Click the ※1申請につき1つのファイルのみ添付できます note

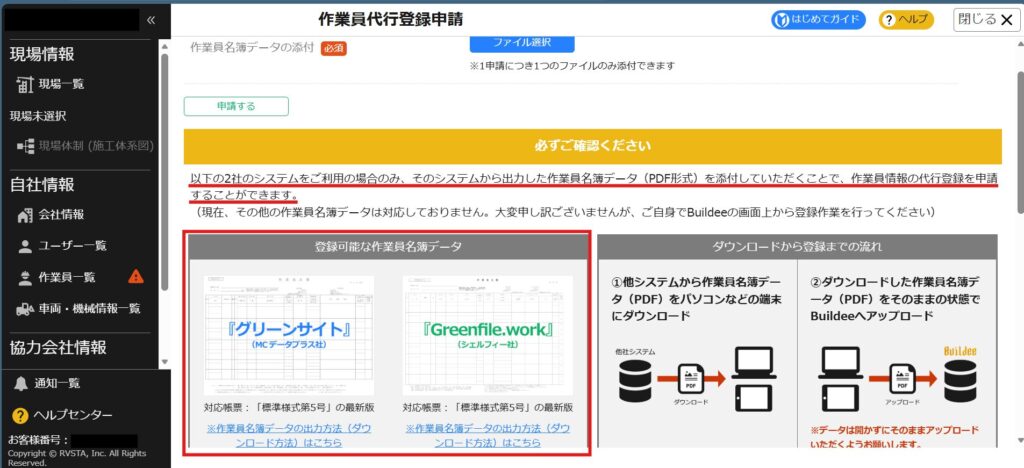click(572, 66)
